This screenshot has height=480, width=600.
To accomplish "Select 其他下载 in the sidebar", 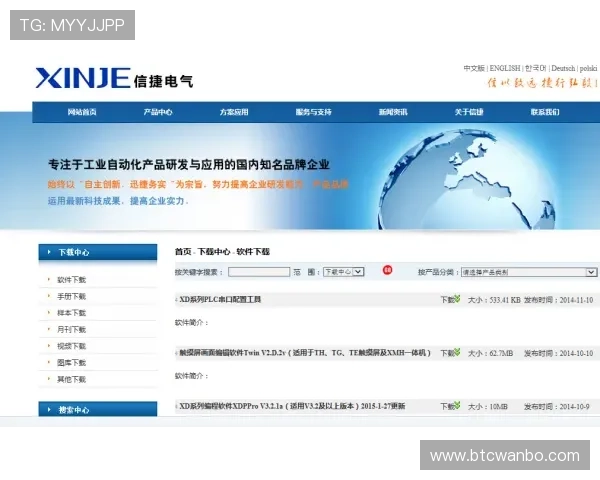I will 71,379.
